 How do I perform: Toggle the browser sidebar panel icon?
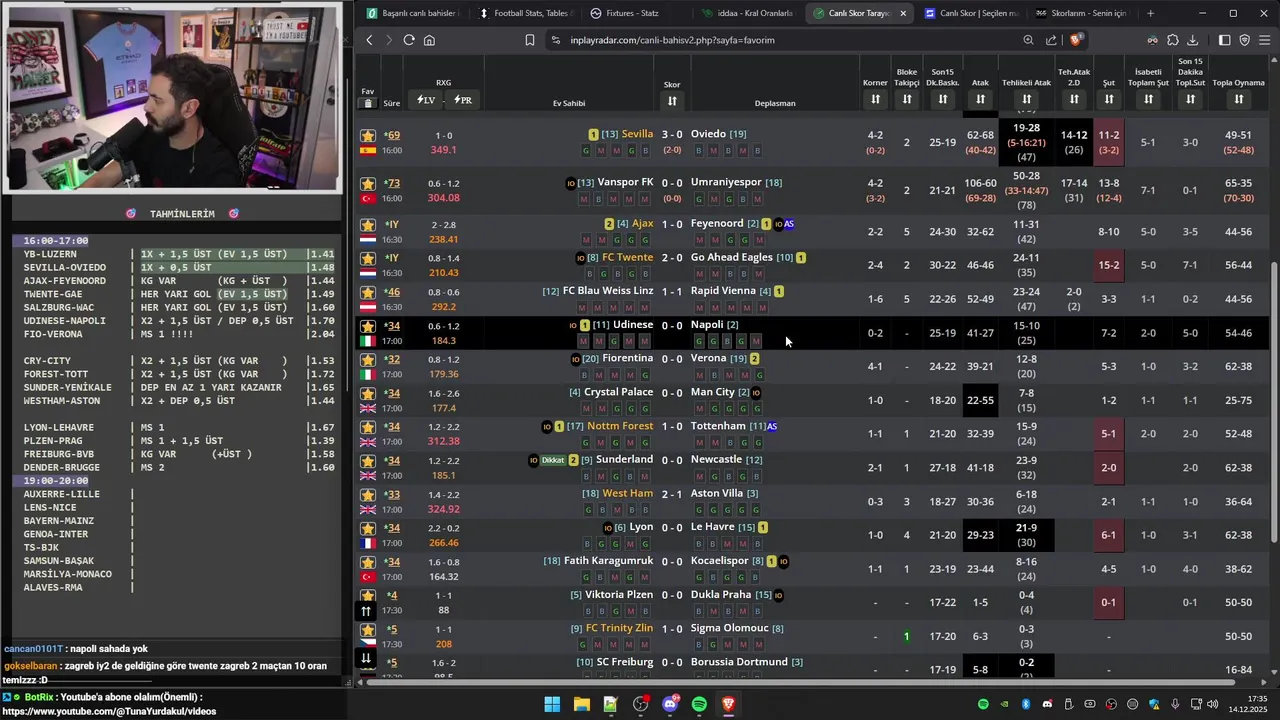[x=1224, y=40]
